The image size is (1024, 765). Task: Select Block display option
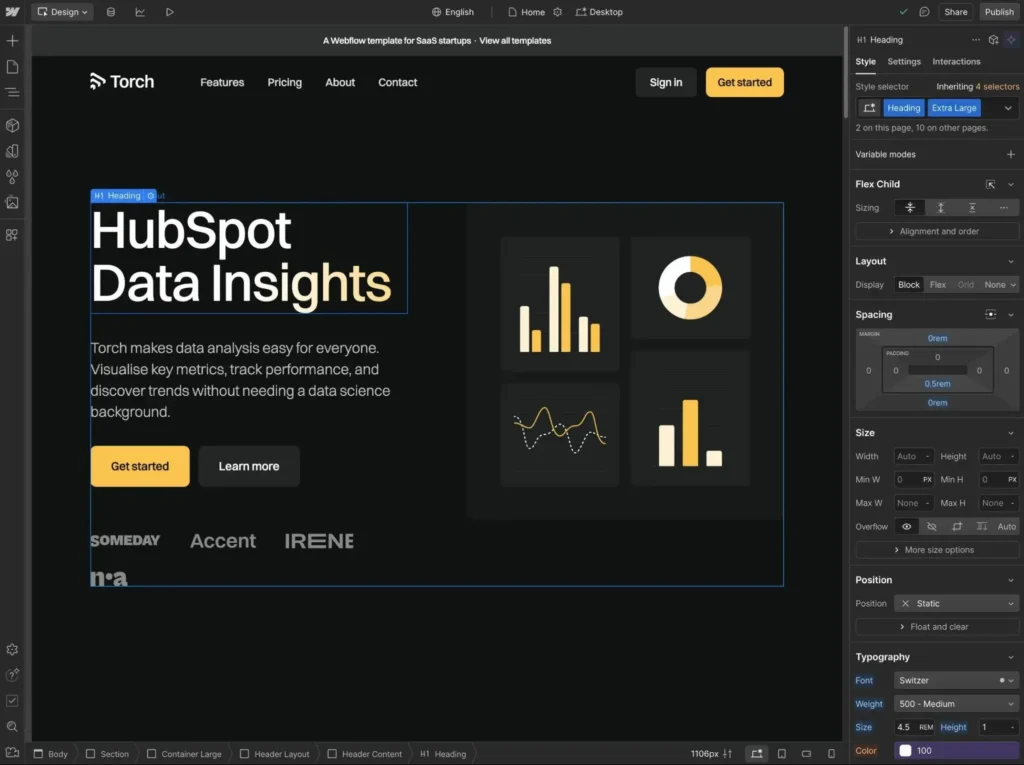[x=908, y=285]
